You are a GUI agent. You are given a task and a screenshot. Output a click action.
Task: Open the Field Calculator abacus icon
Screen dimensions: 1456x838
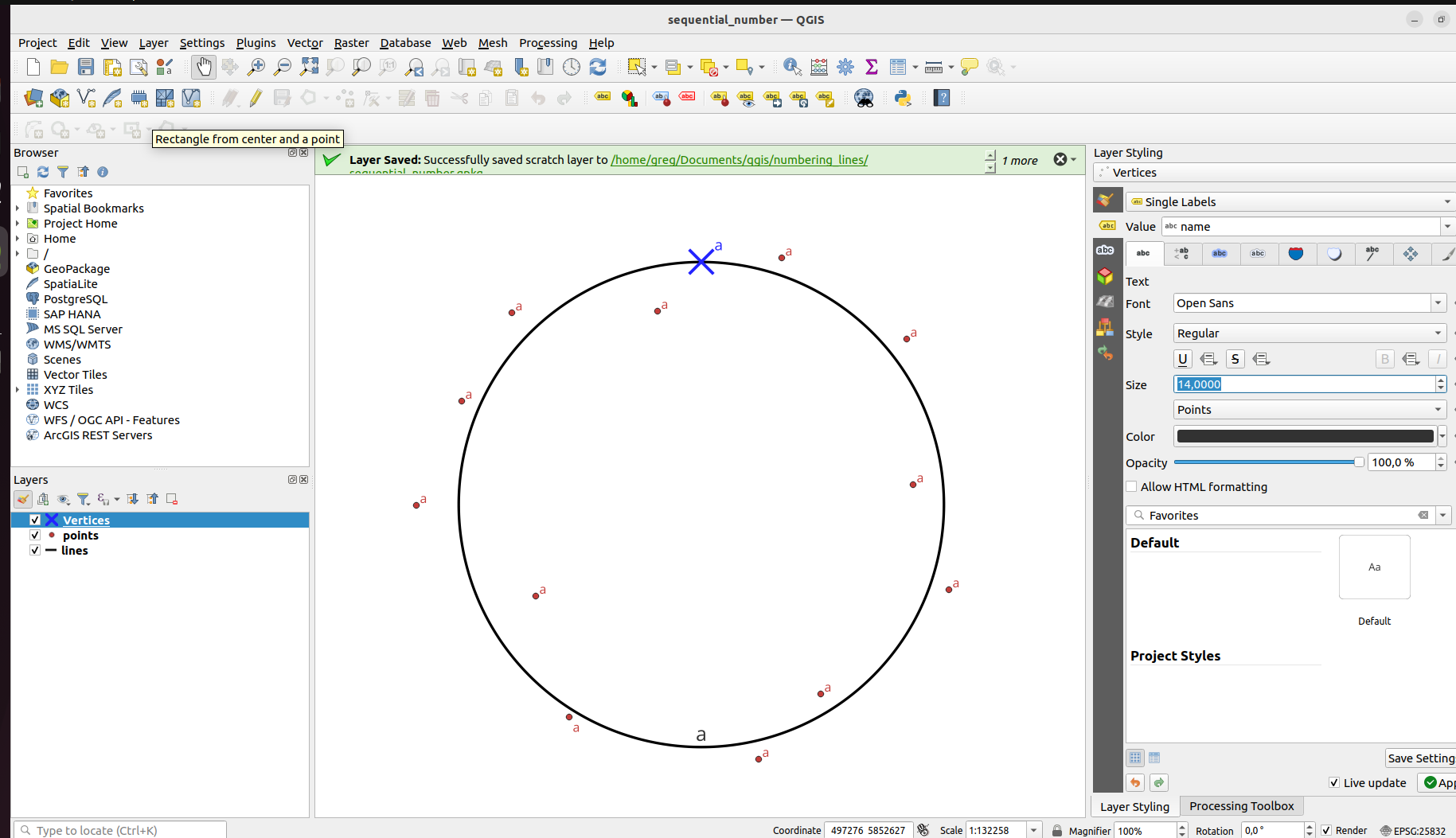pyautogui.click(x=819, y=67)
